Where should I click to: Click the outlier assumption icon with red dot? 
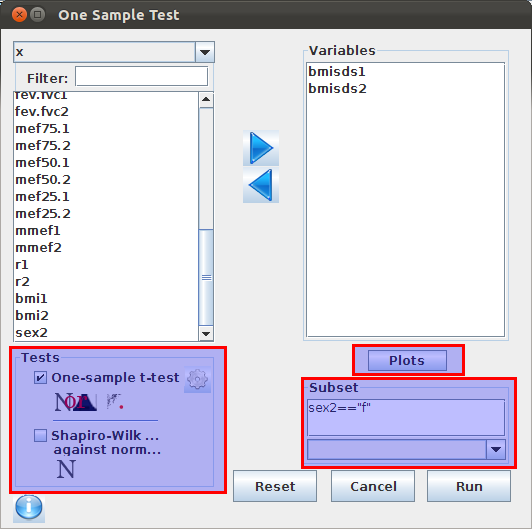point(115,401)
